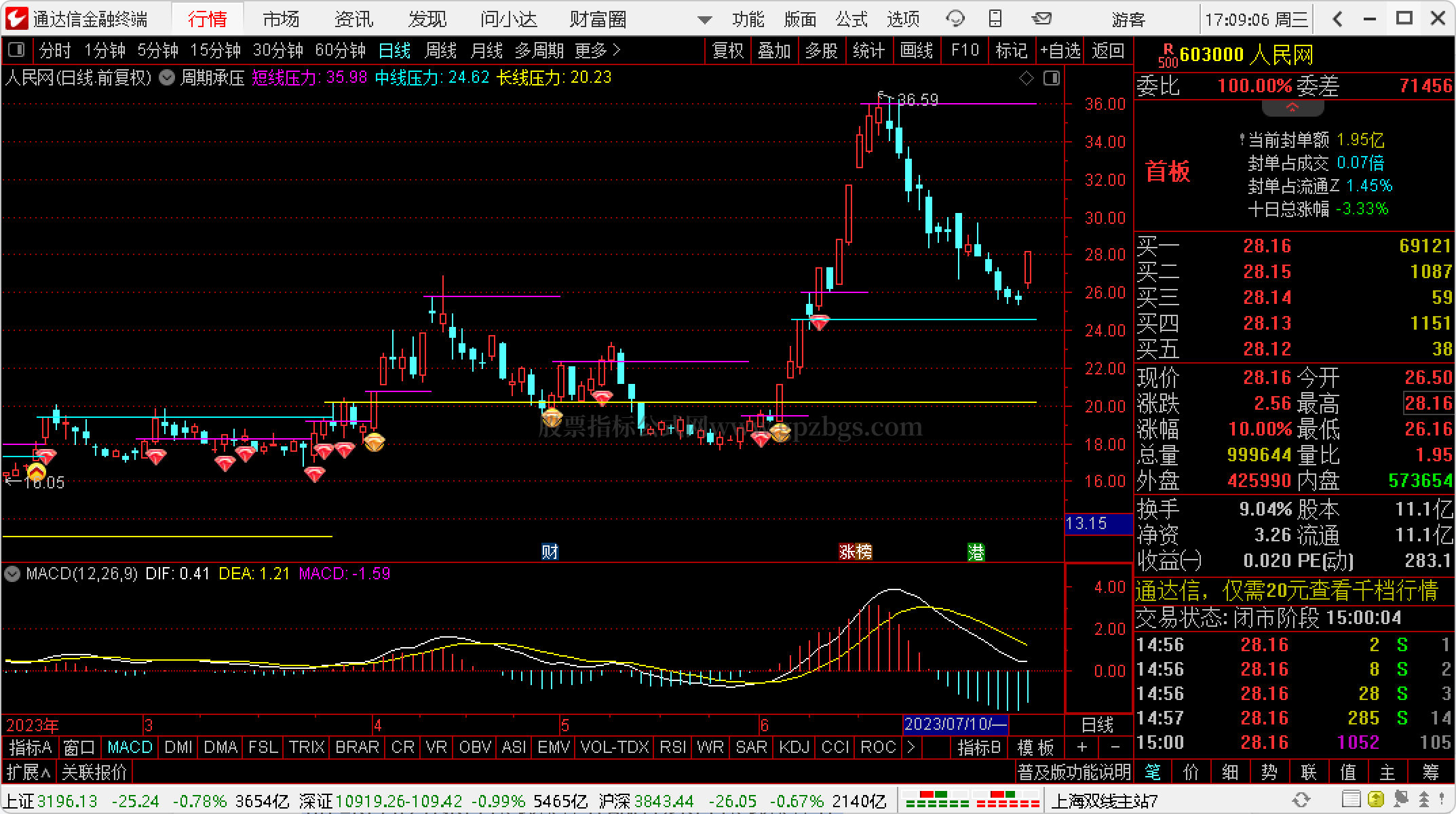Open the 公式 menu
This screenshot has height=814, width=1456.
[x=852, y=20]
